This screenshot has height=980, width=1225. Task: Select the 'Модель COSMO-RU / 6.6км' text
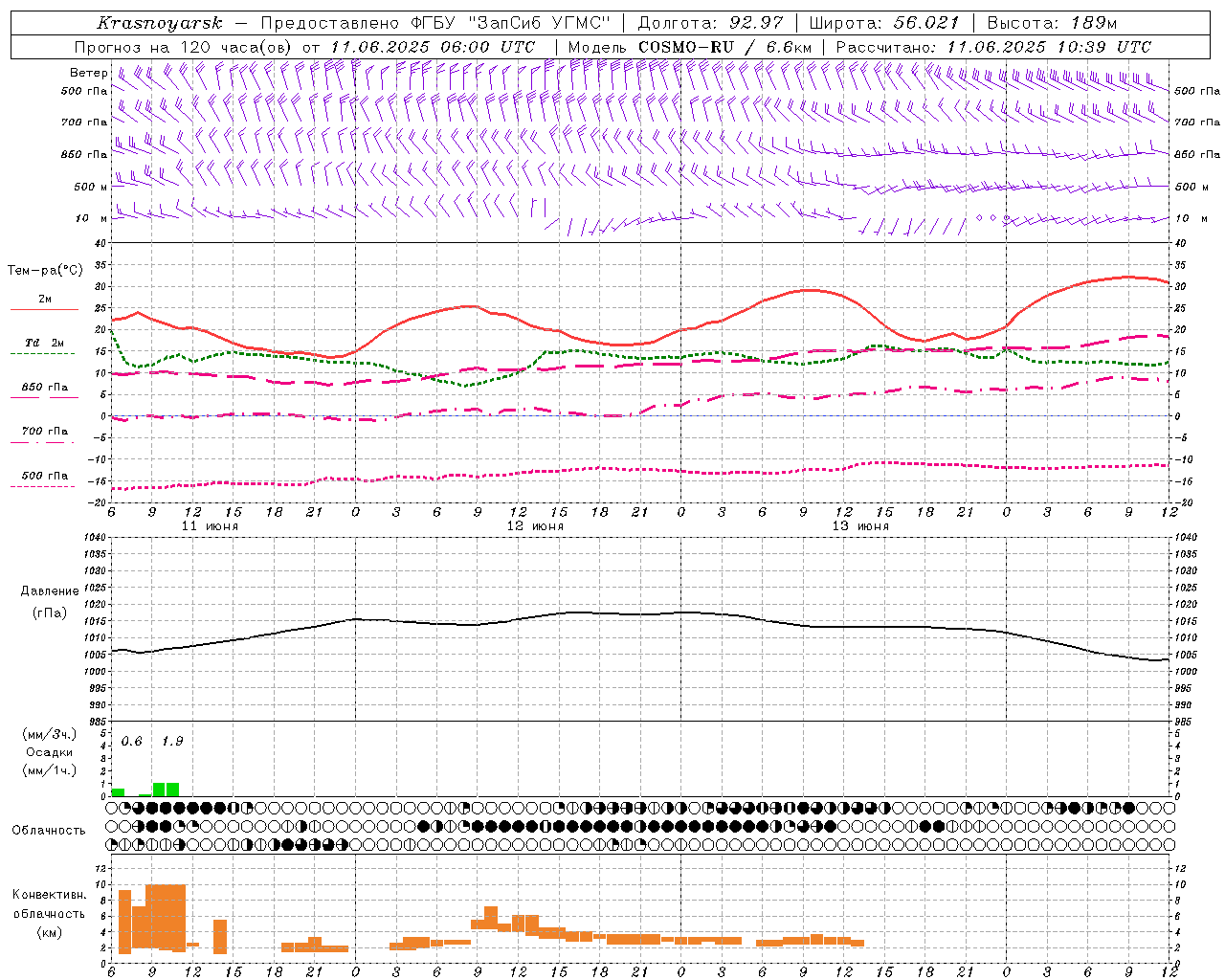(x=690, y=47)
